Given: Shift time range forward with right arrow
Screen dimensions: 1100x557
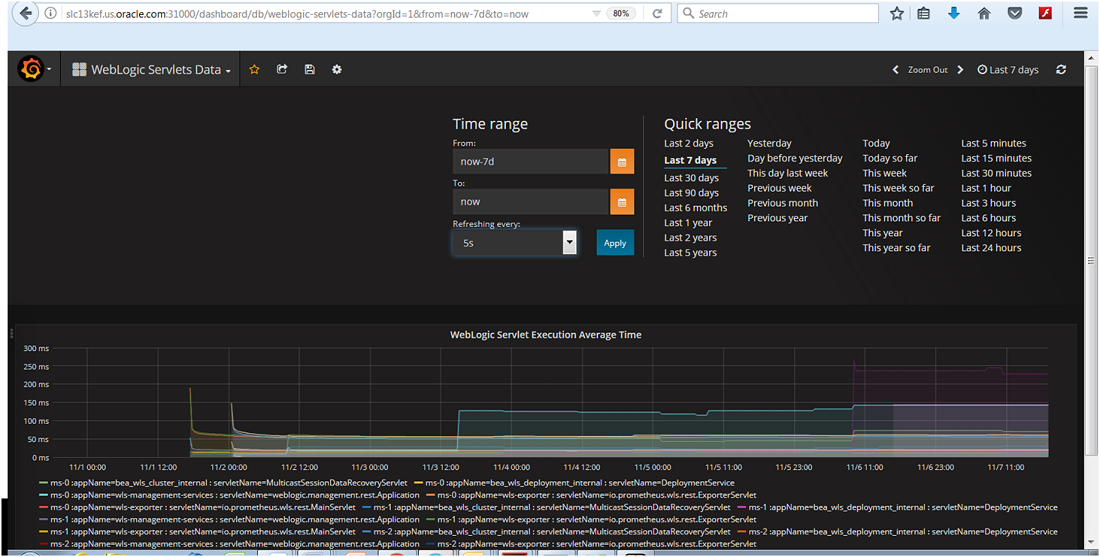Looking at the screenshot, I should pyautogui.click(x=960, y=70).
